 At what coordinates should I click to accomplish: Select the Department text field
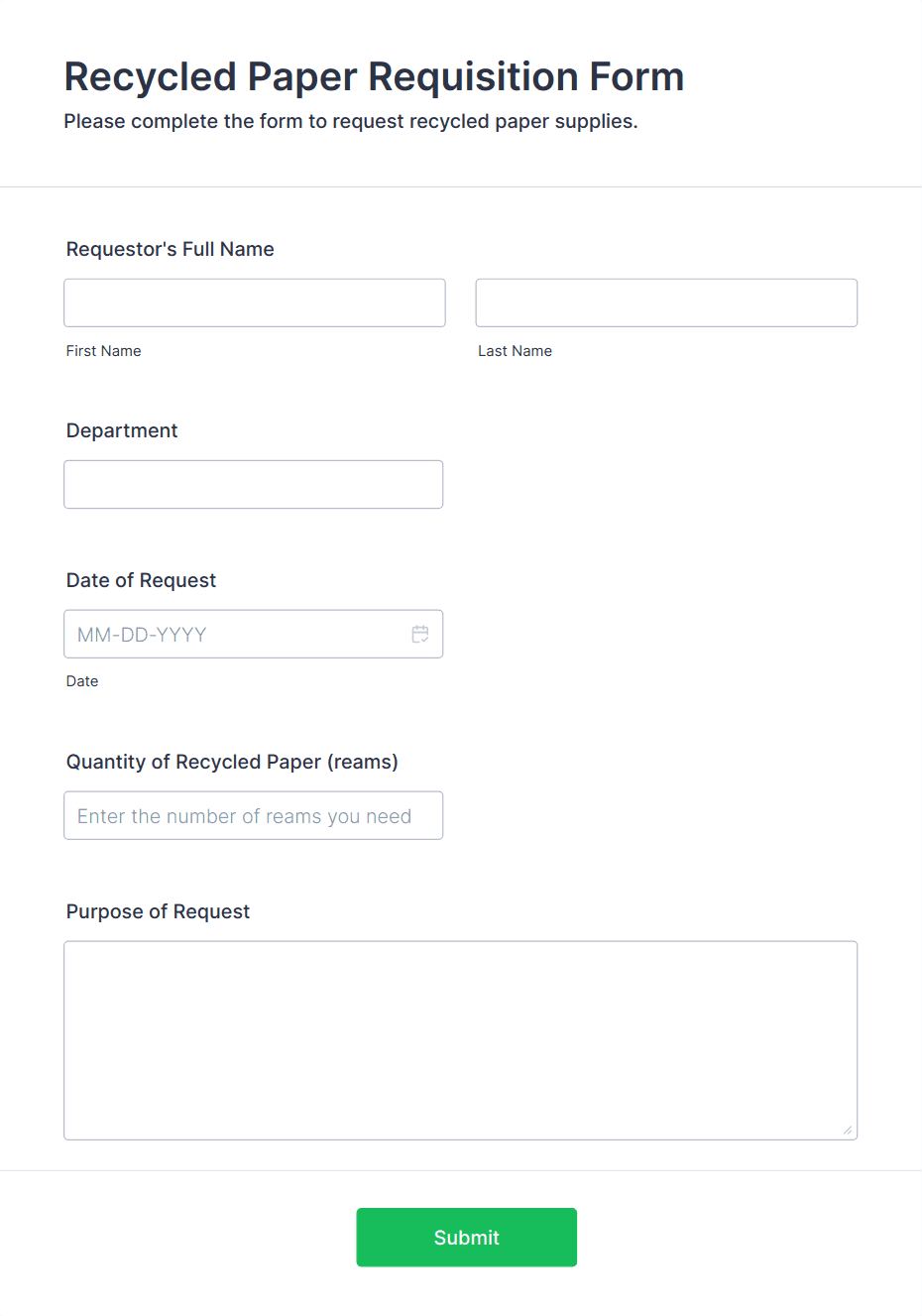click(254, 484)
